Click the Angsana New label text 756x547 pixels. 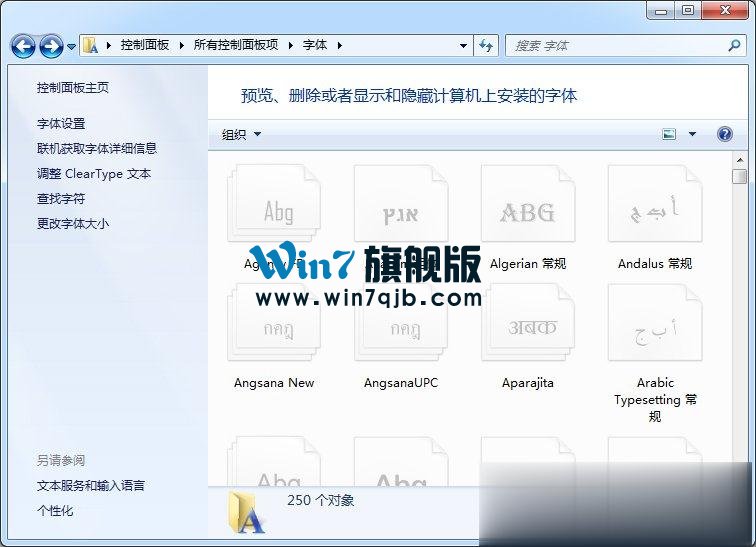[274, 383]
